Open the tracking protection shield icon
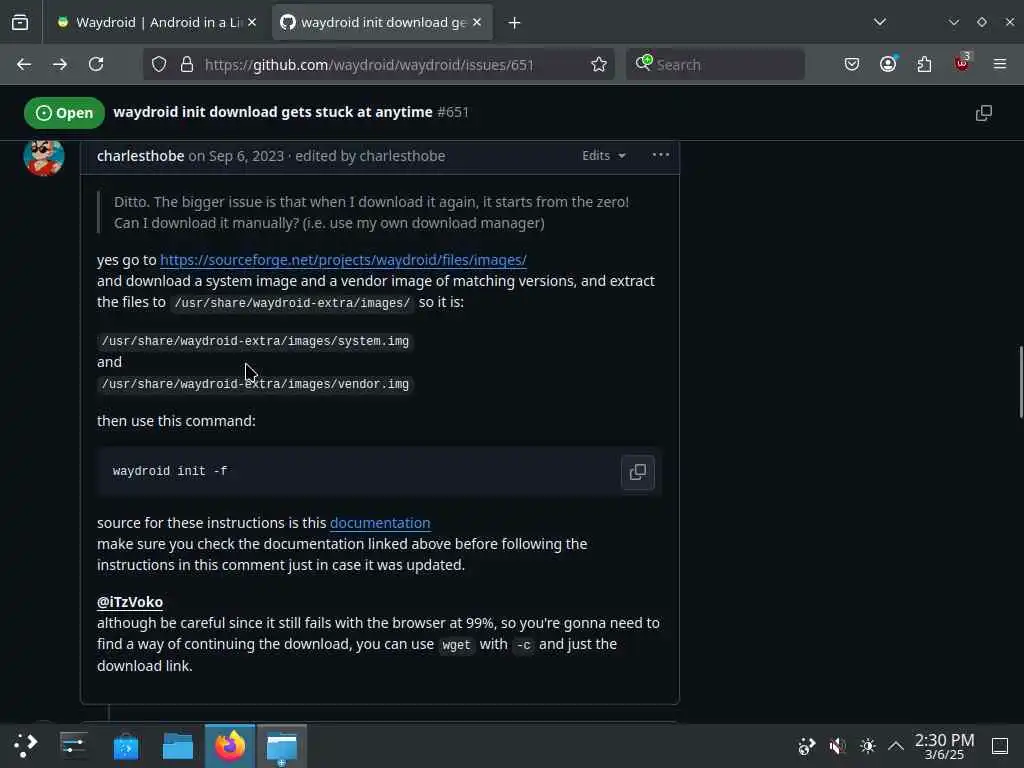The height and width of the screenshot is (768, 1024). pos(159,64)
